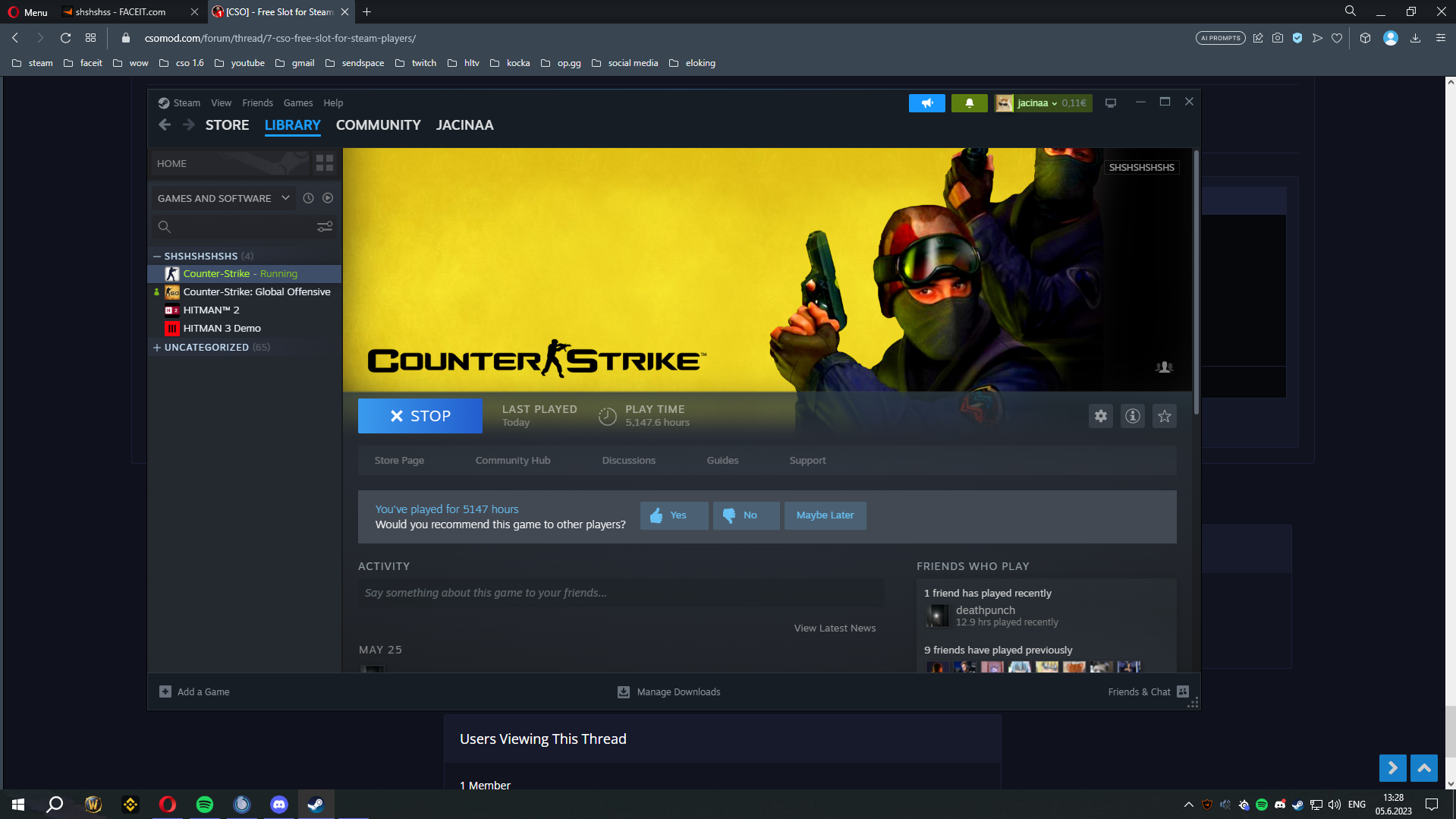Expand the UNCATEGORIZED collection
1456x819 pixels.
click(157, 348)
